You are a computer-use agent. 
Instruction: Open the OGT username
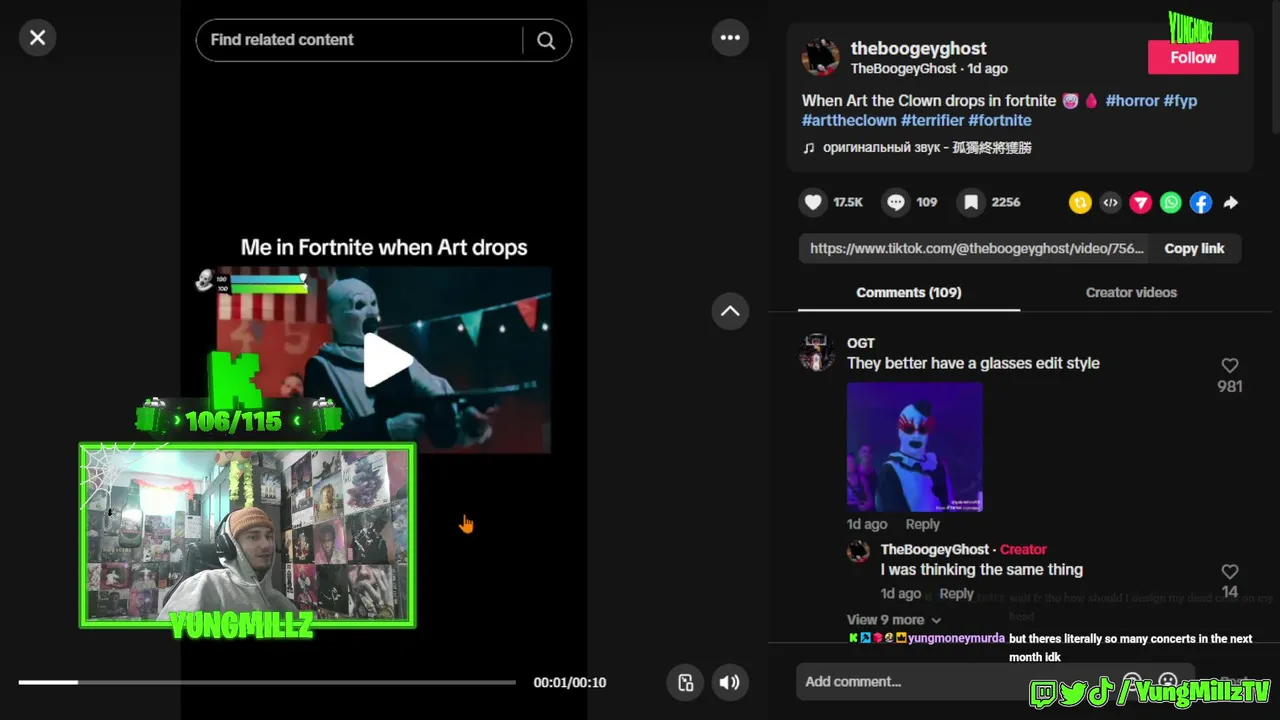pyautogui.click(x=861, y=343)
